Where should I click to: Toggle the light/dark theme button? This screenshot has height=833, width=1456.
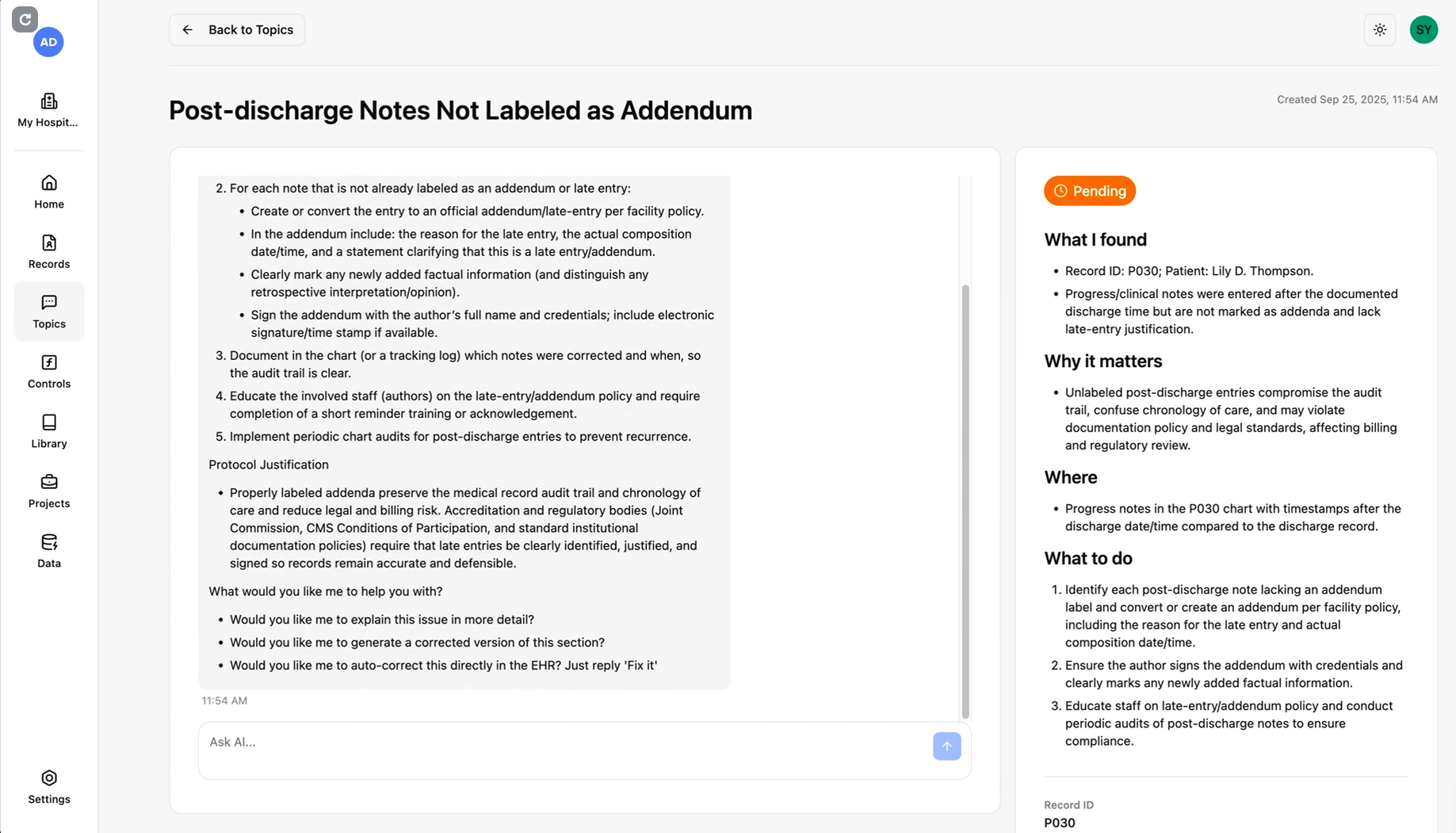[x=1379, y=30]
